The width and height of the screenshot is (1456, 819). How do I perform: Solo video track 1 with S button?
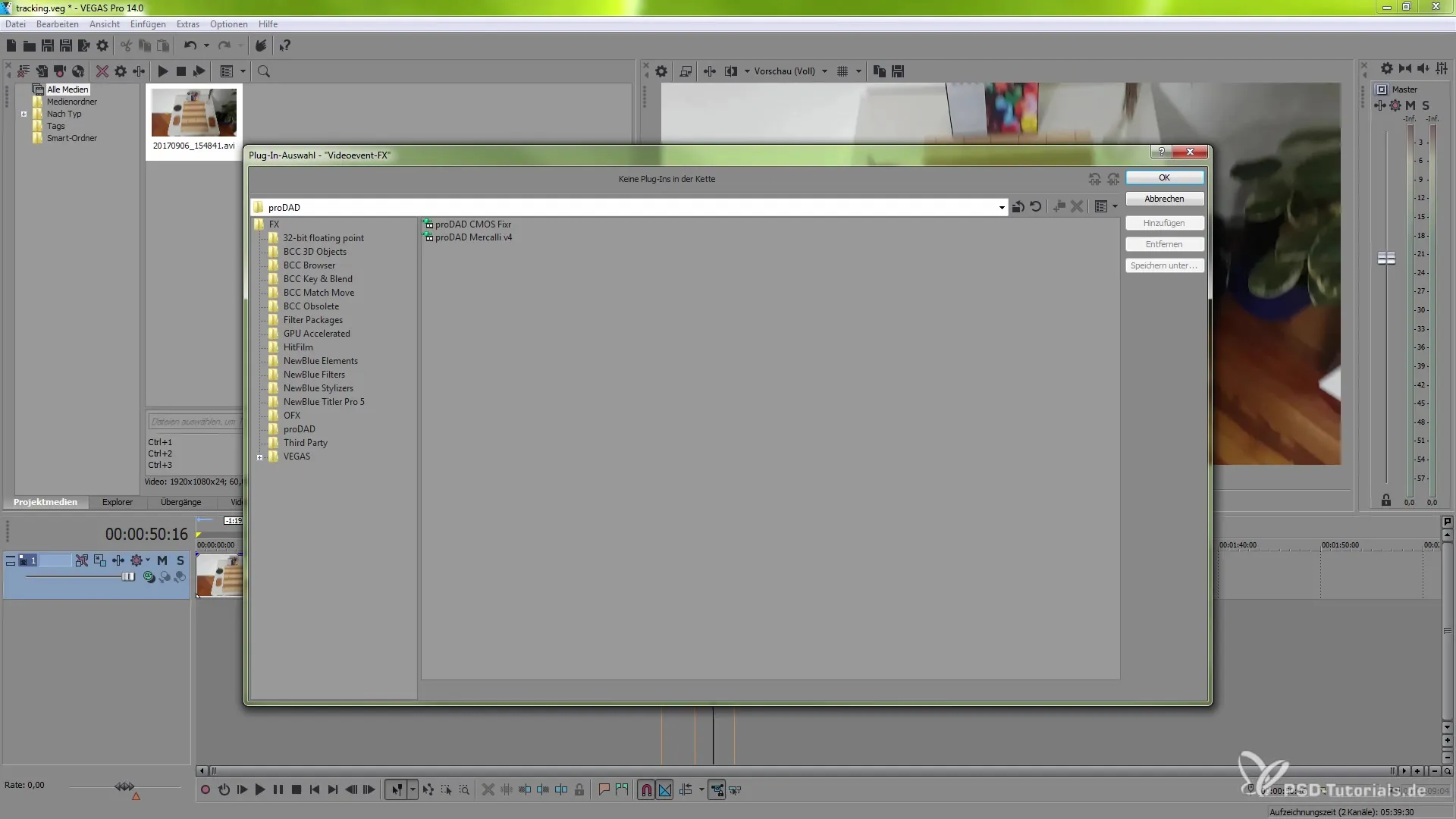180,560
